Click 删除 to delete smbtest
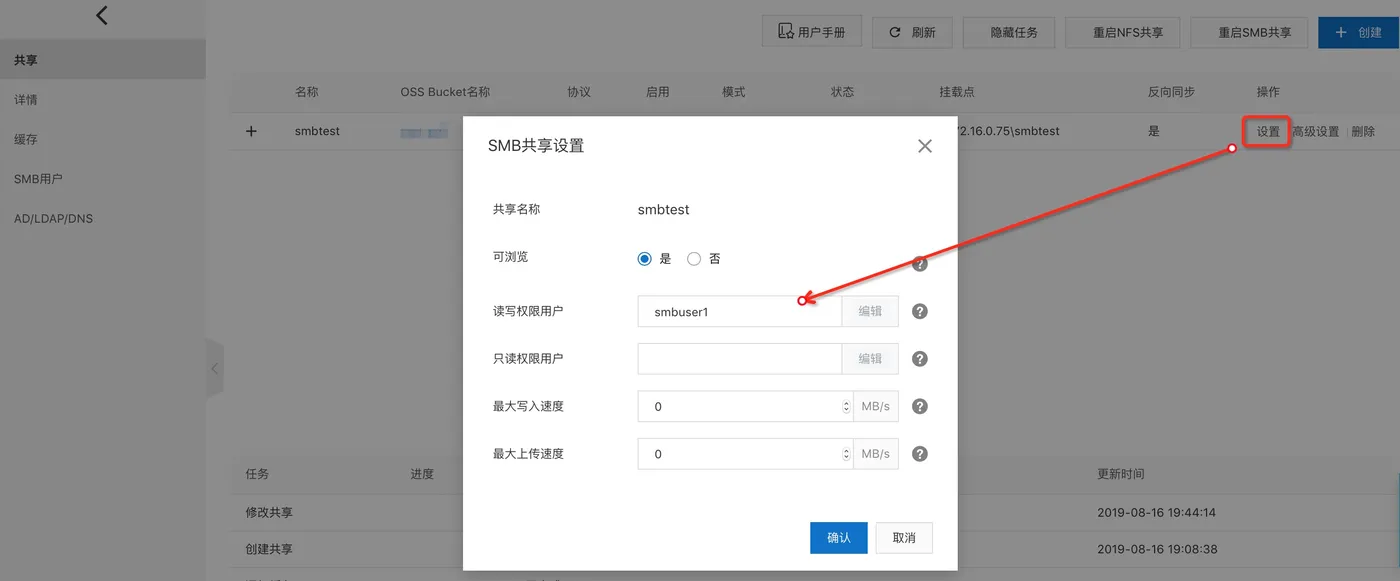Viewport: 1400px width, 581px height. (1363, 131)
